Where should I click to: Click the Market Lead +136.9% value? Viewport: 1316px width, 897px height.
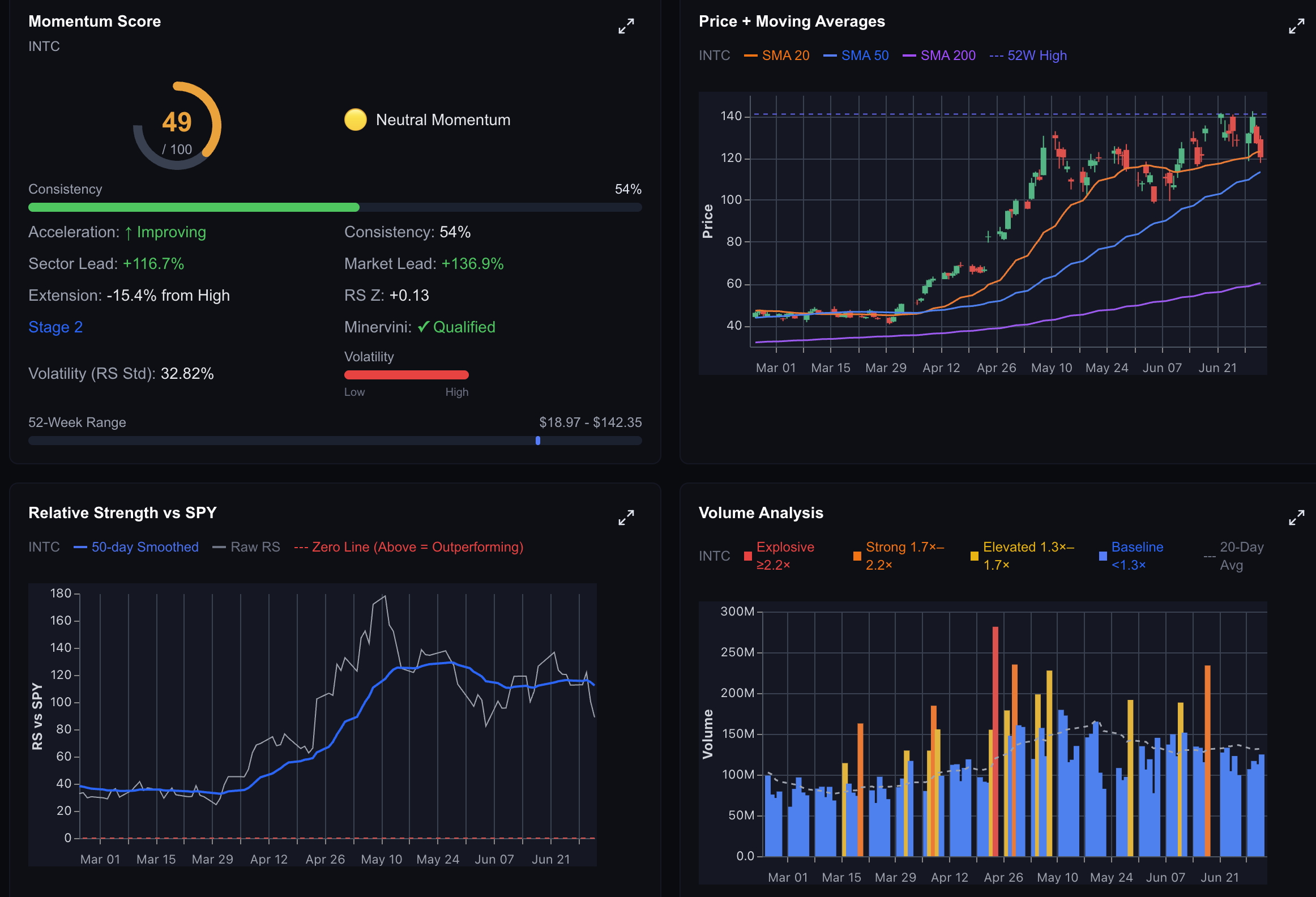pos(473,264)
